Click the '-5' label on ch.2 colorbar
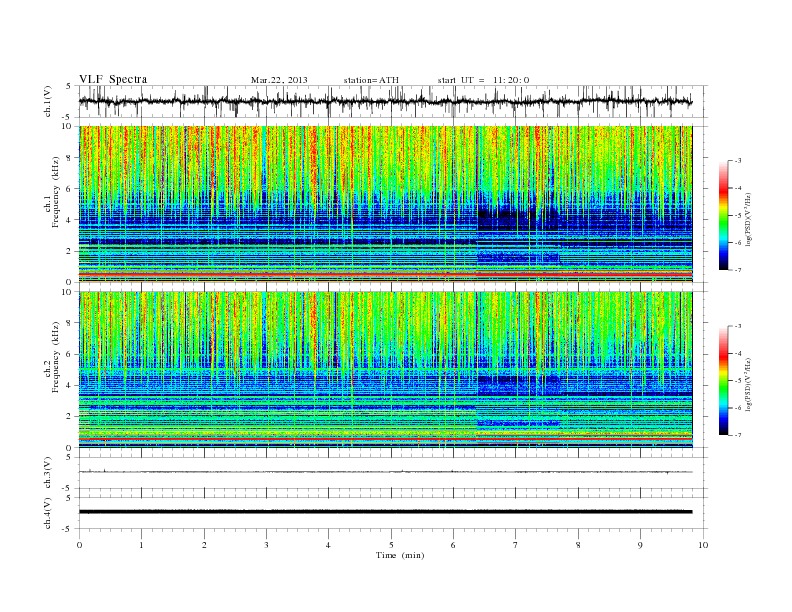Screen dimensions: 792x612 [738, 380]
